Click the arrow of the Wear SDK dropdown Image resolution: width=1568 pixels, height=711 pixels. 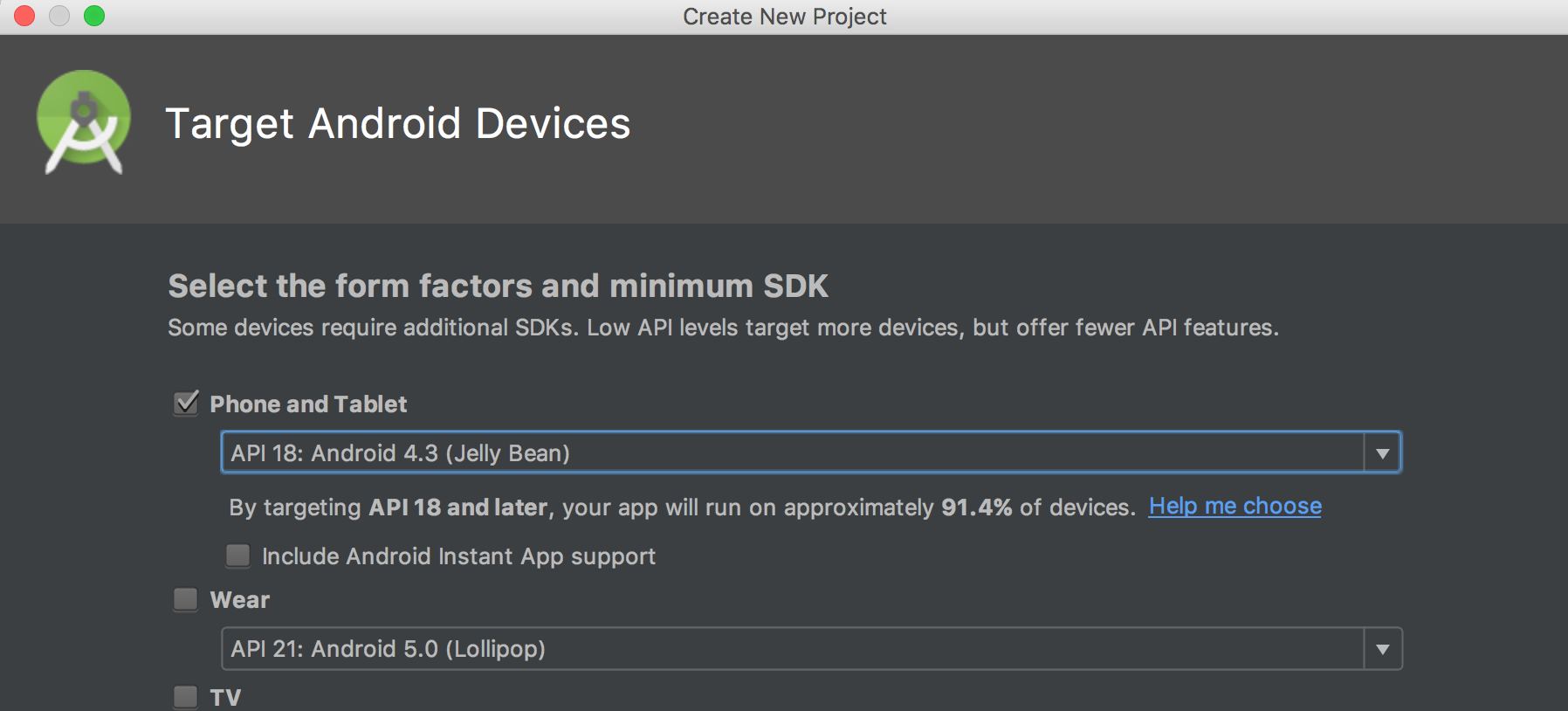[x=1382, y=649]
